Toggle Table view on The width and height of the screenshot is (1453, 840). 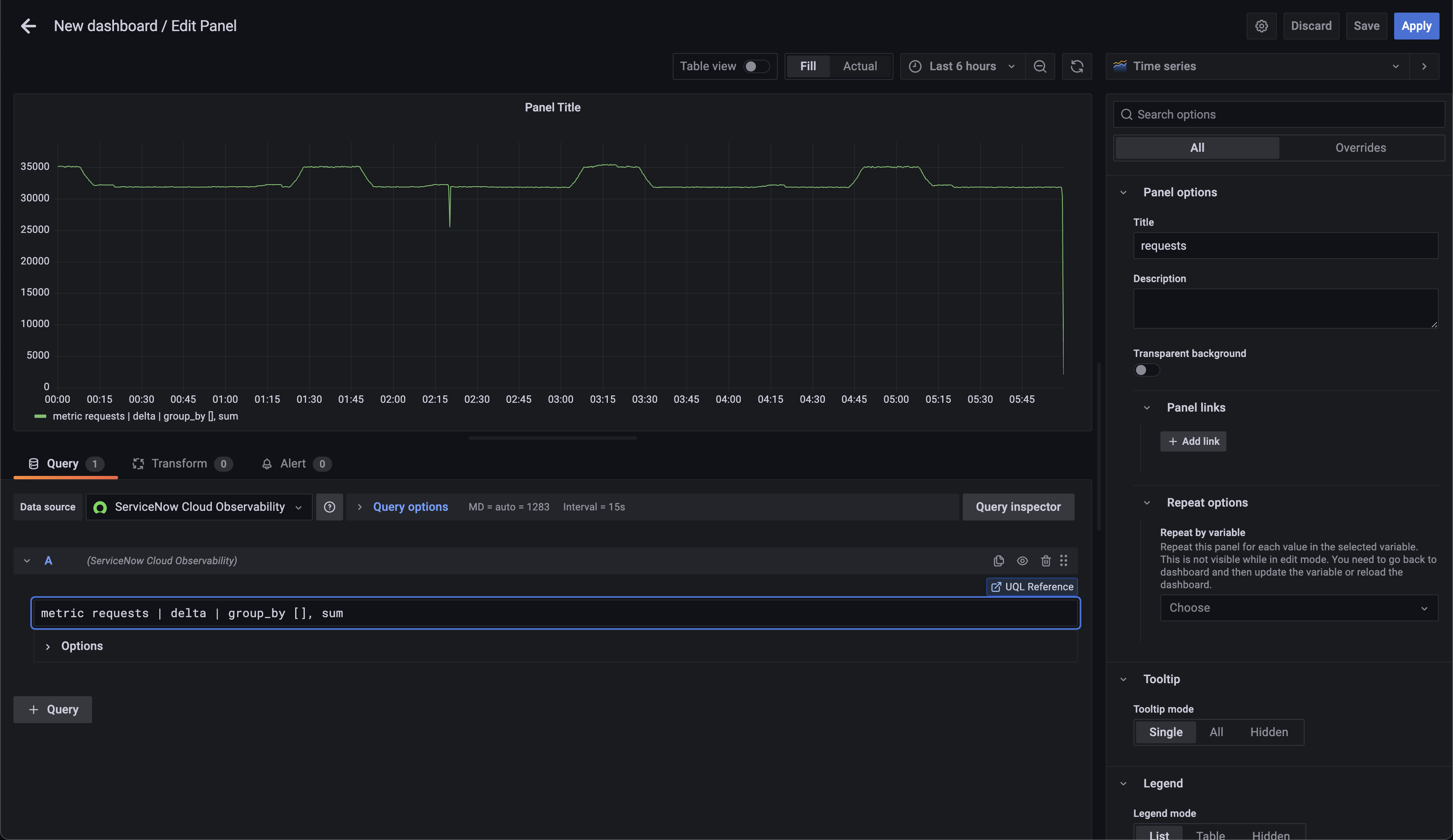click(756, 66)
